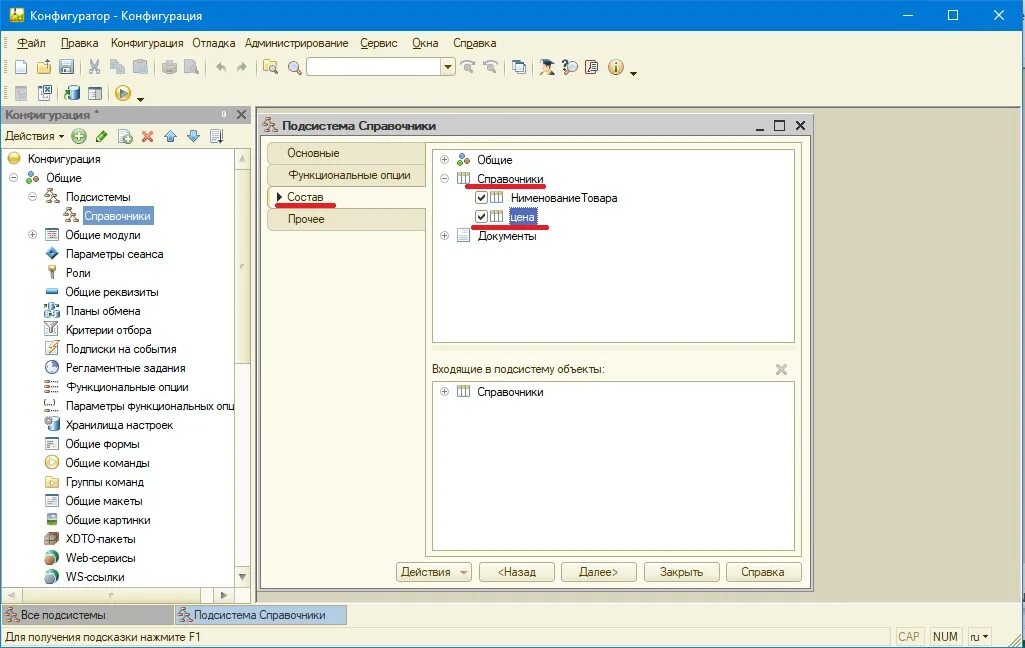The width and height of the screenshot is (1025, 648).
Task: Click the Open file toolbar icon
Action: tap(44, 67)
